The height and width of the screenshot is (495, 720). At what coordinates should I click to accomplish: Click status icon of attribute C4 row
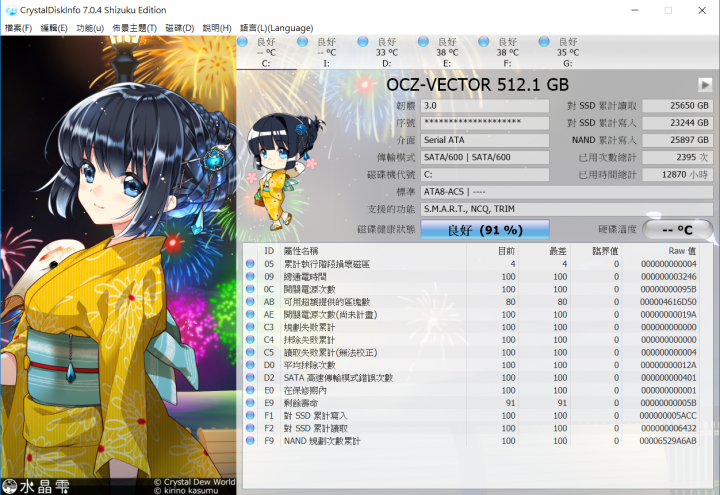(x=250, y=340)
